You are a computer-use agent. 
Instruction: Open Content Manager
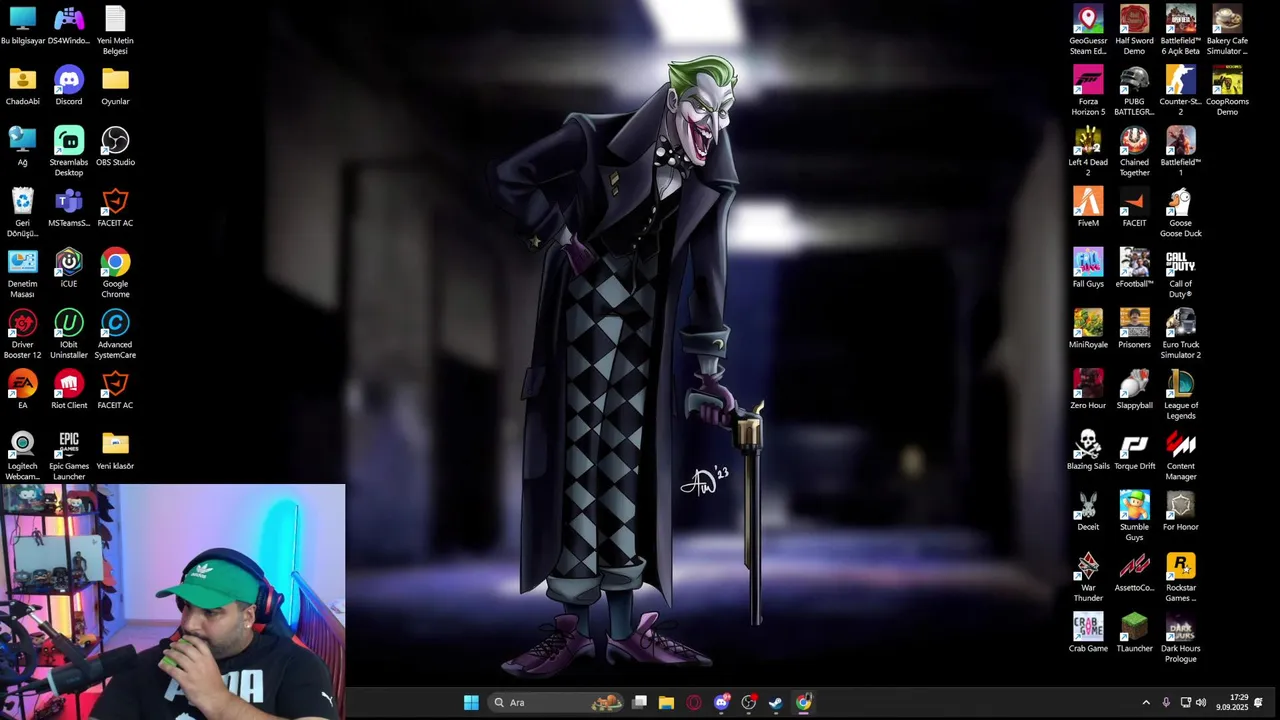[1181, 456]
